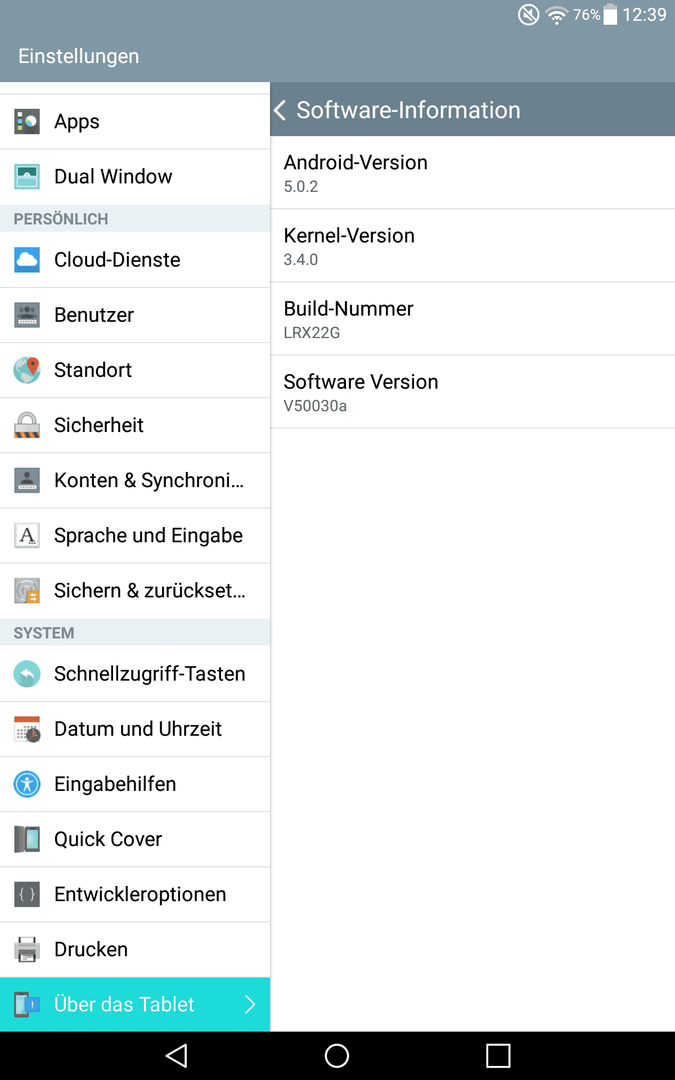Tap the Build-Nummer entry

(472, 319)
